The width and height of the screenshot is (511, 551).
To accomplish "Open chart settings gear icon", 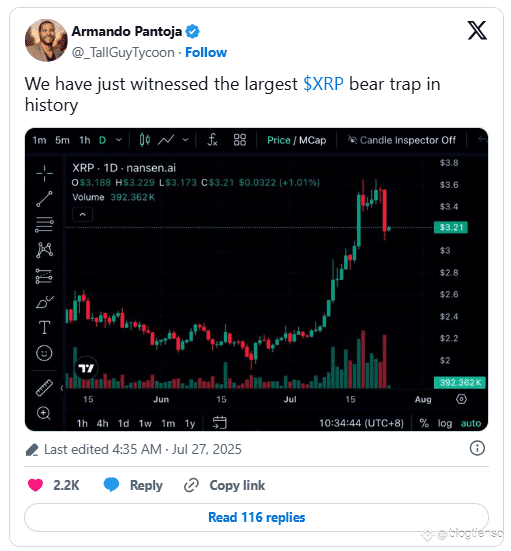I will click(461, 399).
